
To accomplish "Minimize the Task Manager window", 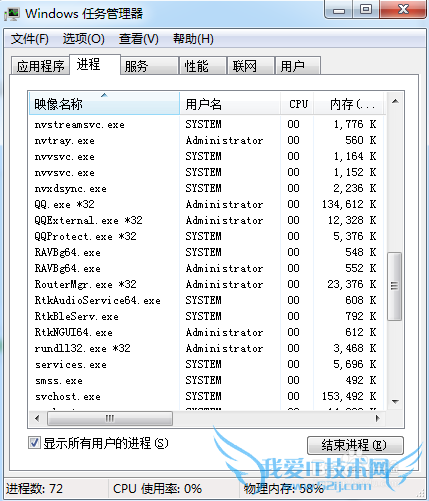I will point(339,10).
